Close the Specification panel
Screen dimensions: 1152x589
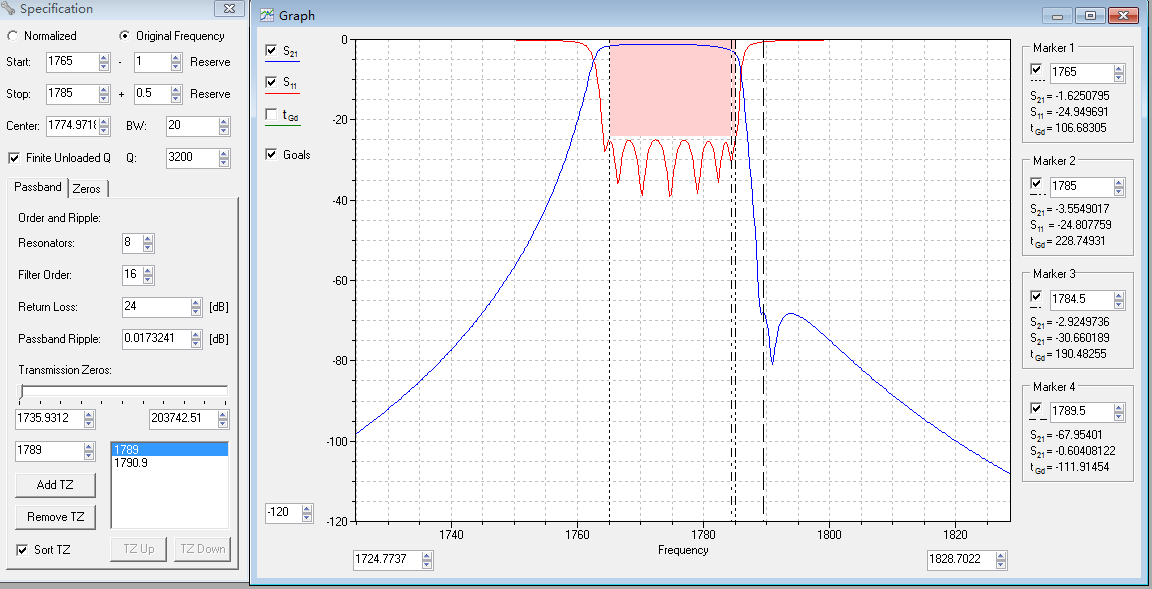[229, 9]
